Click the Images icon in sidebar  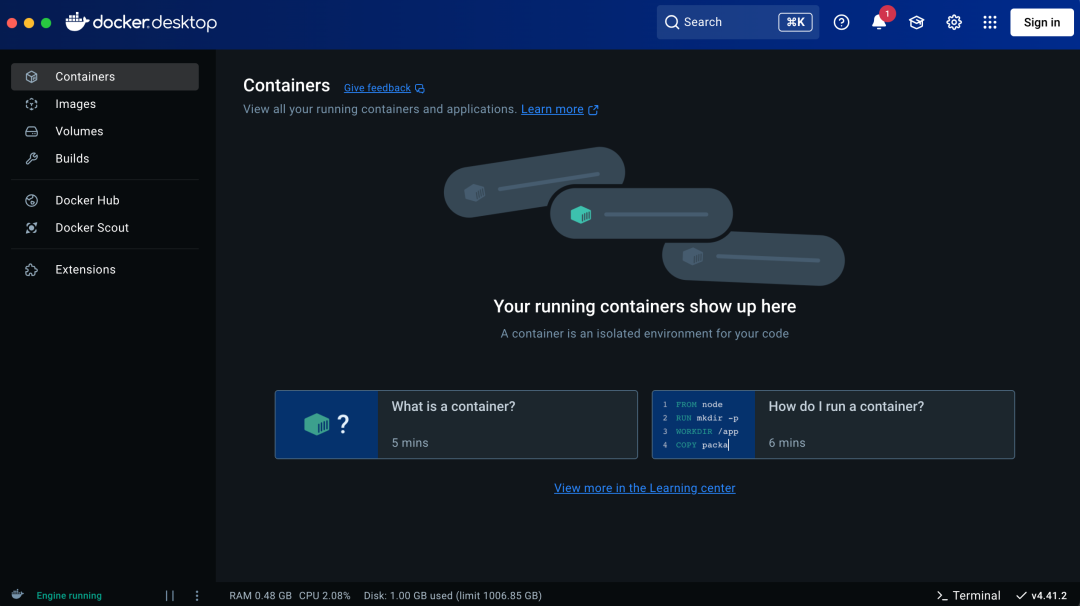pyautogui.click(x=32, y=104)
